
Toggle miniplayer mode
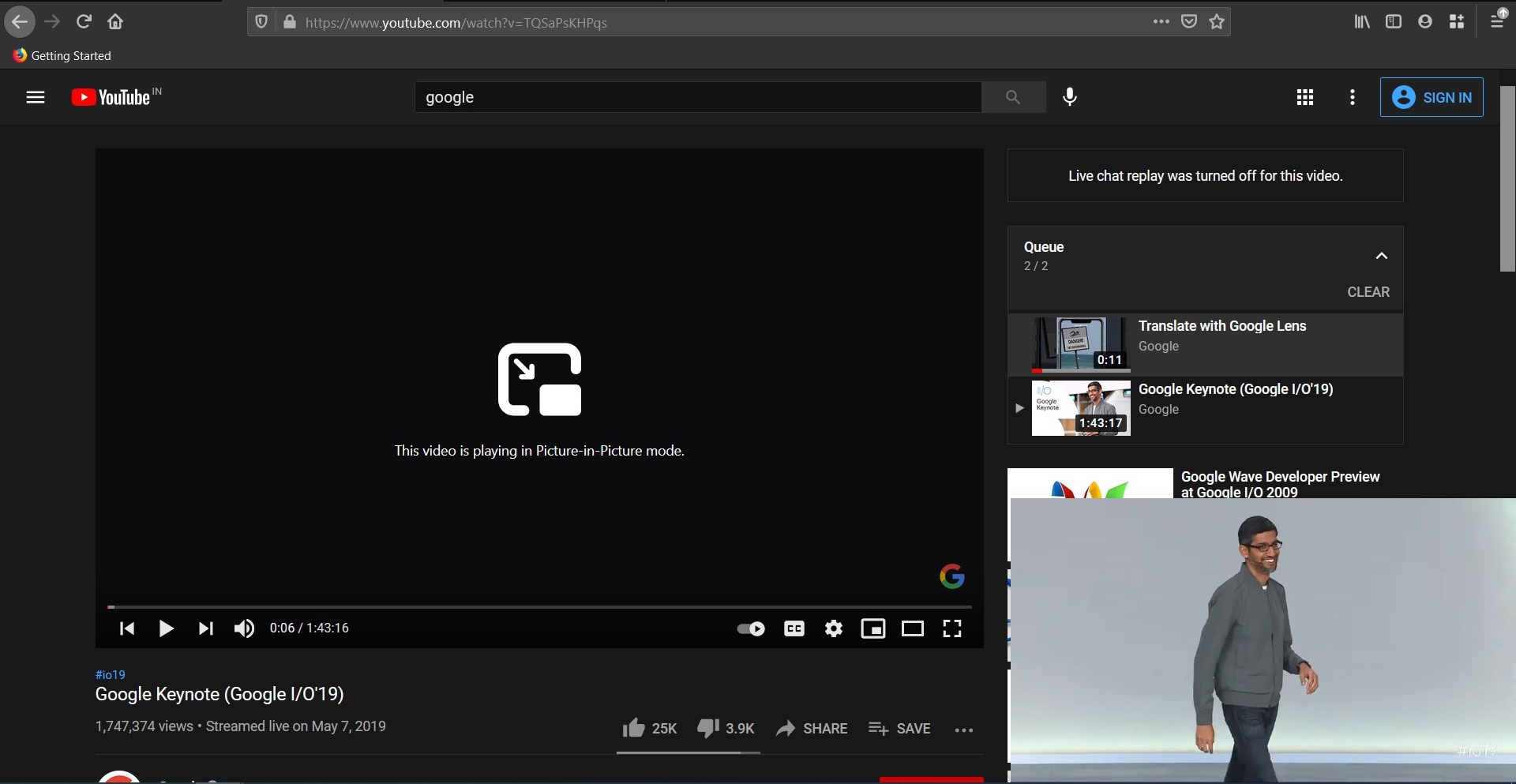coord(873,628)
